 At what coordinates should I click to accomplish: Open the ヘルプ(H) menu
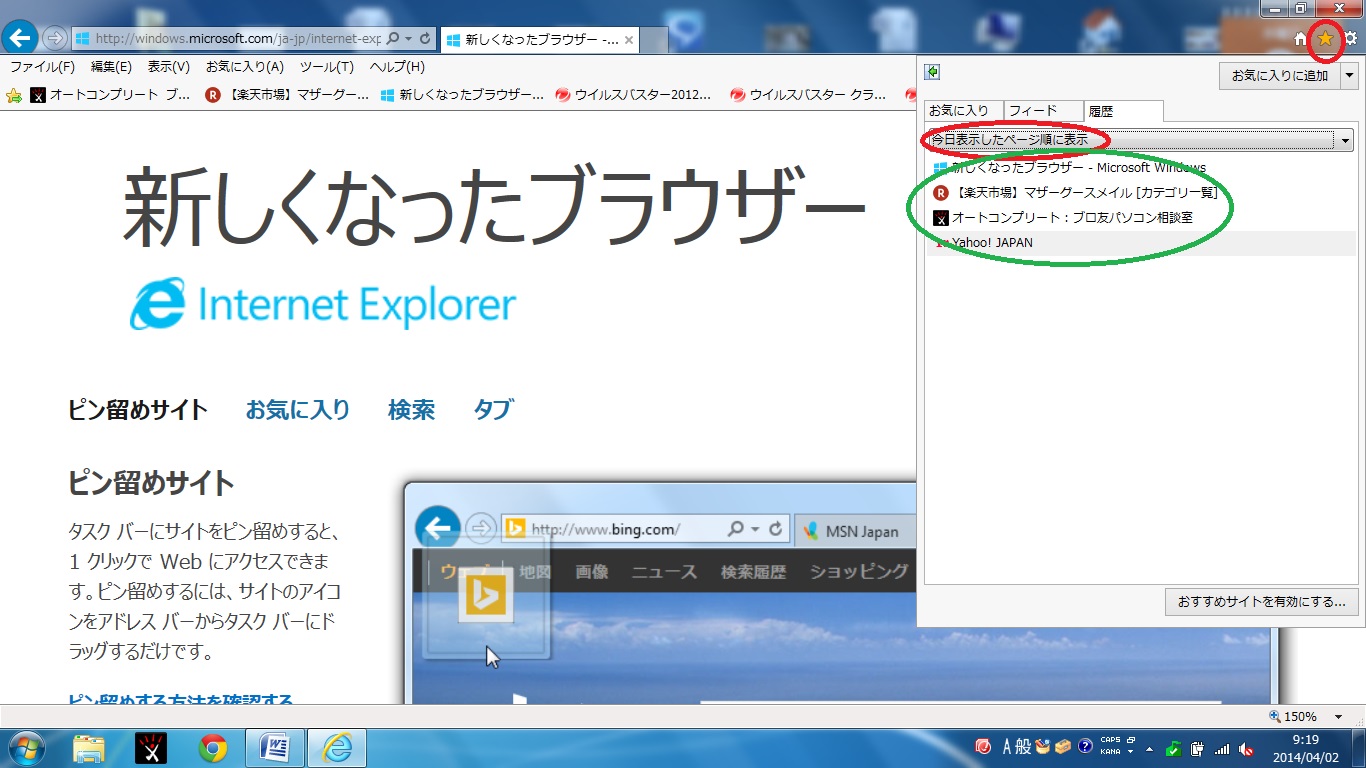397,67
